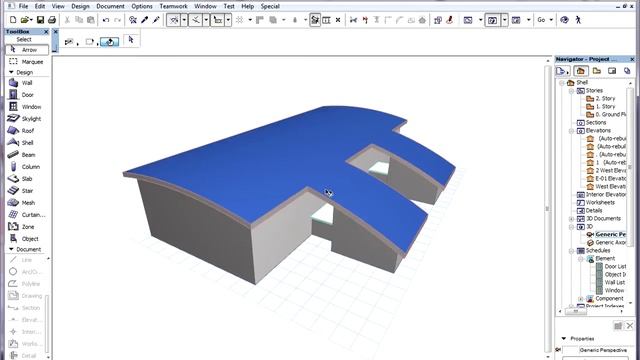Switch Navigator to View Map folder
This screenshot has height=360, width=640.
click(x=597, y=71)
